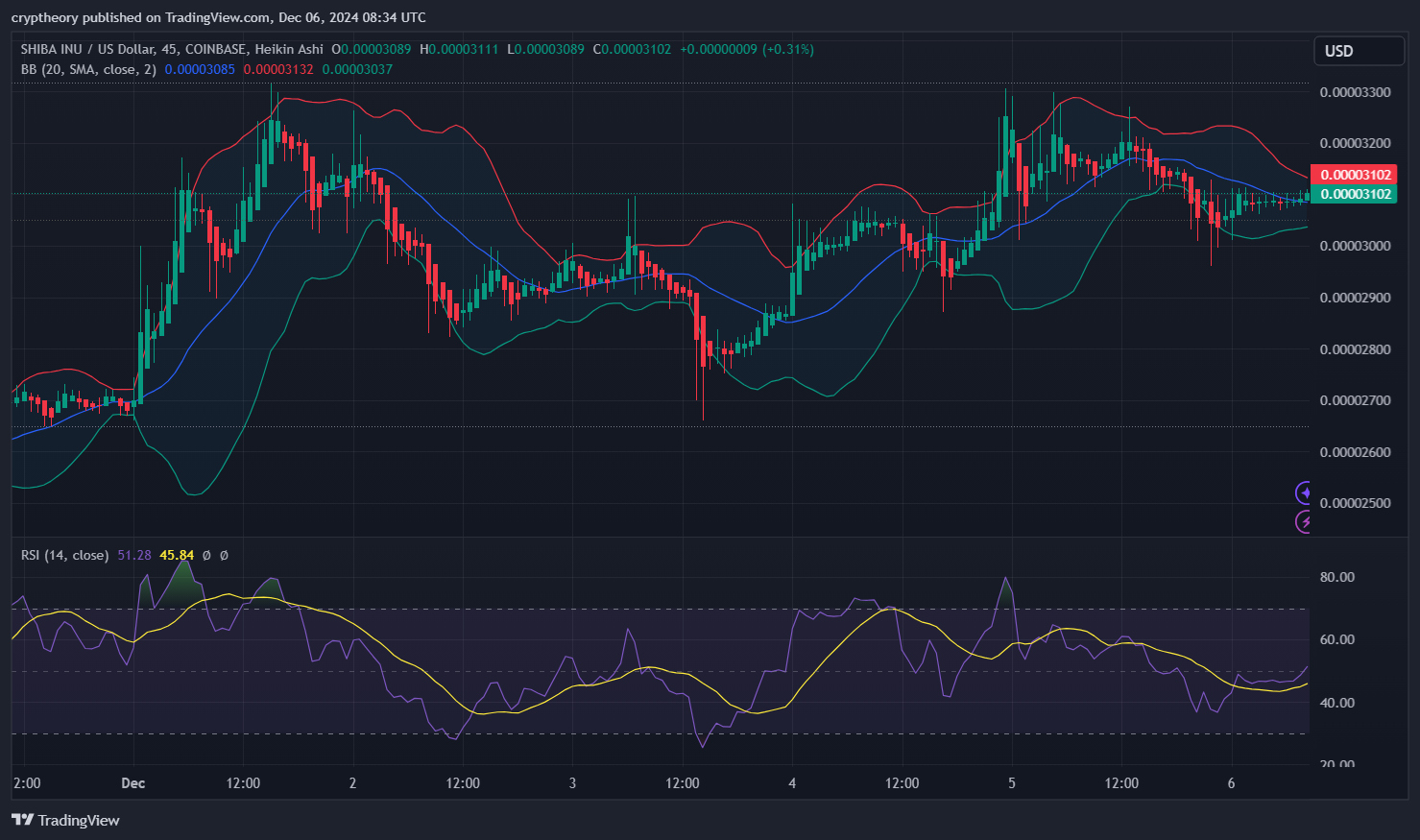Select the red 0.00003102 price label
1420x840 pixels.
point(1354,175)
